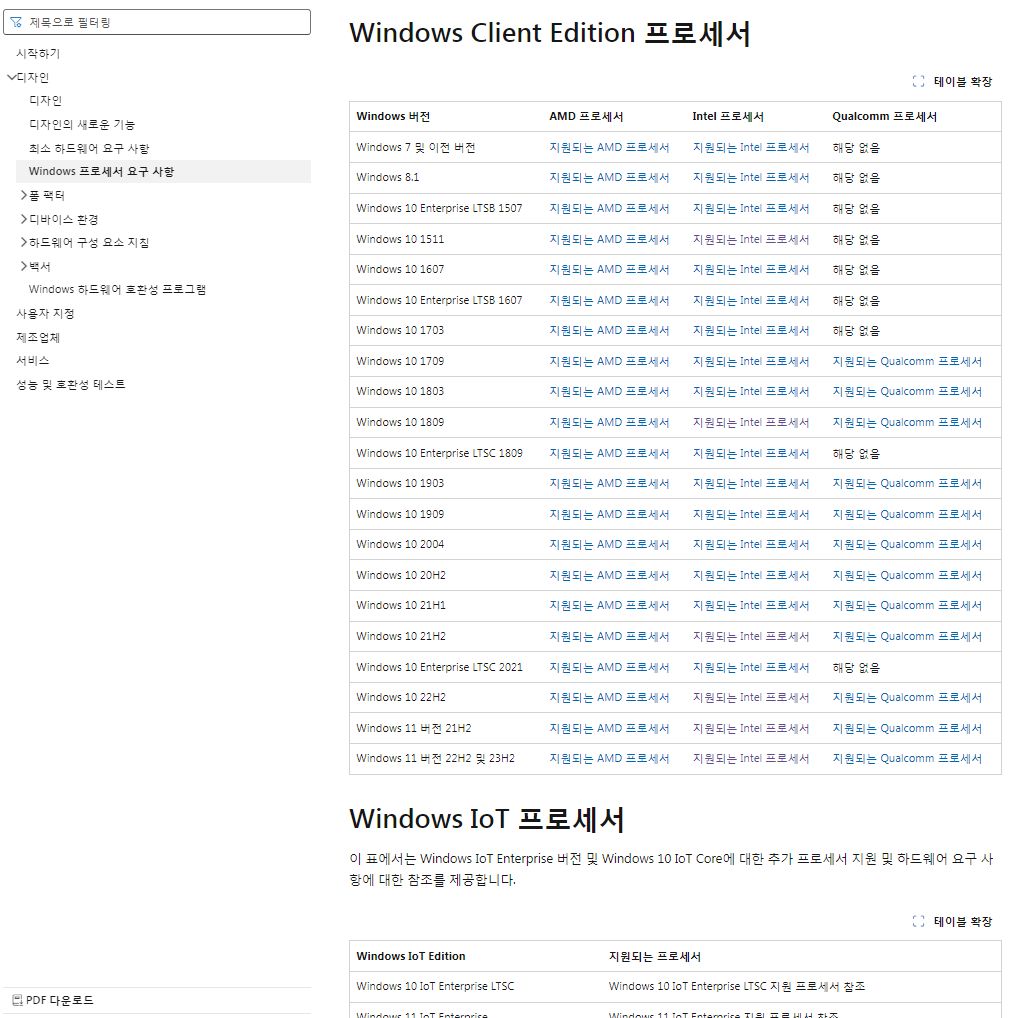Screen dimensions: 1009x1018
Task: Open AMD link for Windows 10 Enterprise LTSB 1507
Action: click(609, 208)
